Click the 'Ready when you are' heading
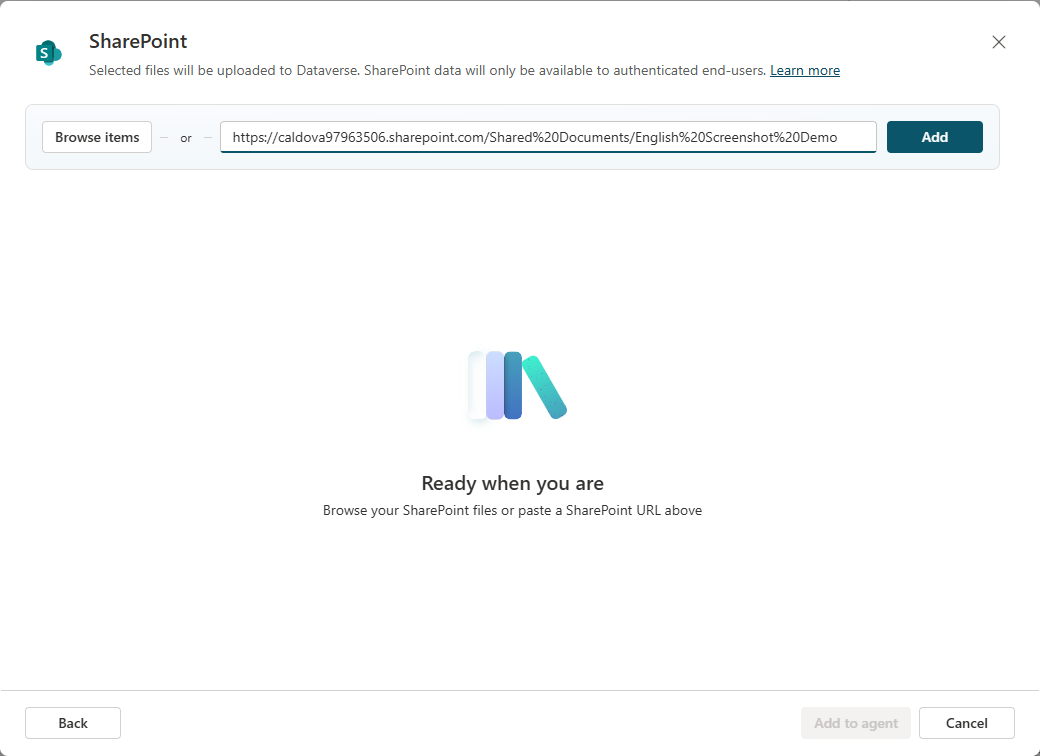 click(513, 483)
